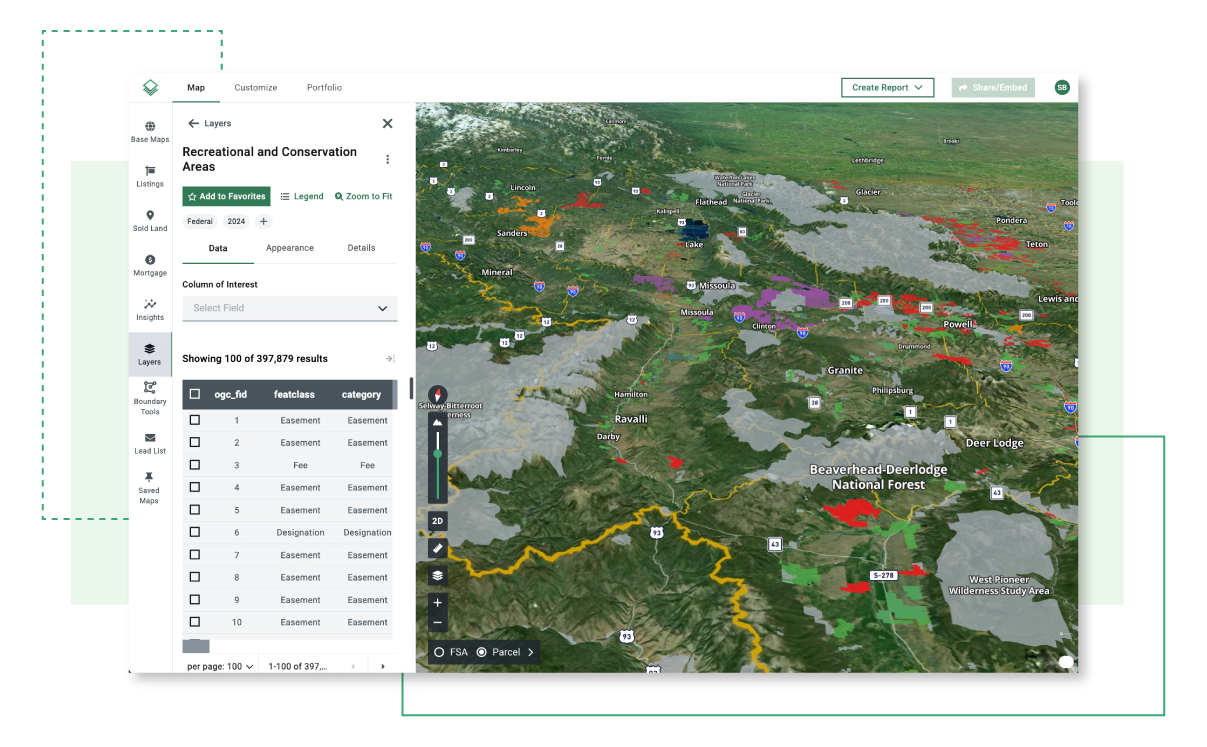
Task: Select all rows using the header checkbox
Action: [195, 394]
